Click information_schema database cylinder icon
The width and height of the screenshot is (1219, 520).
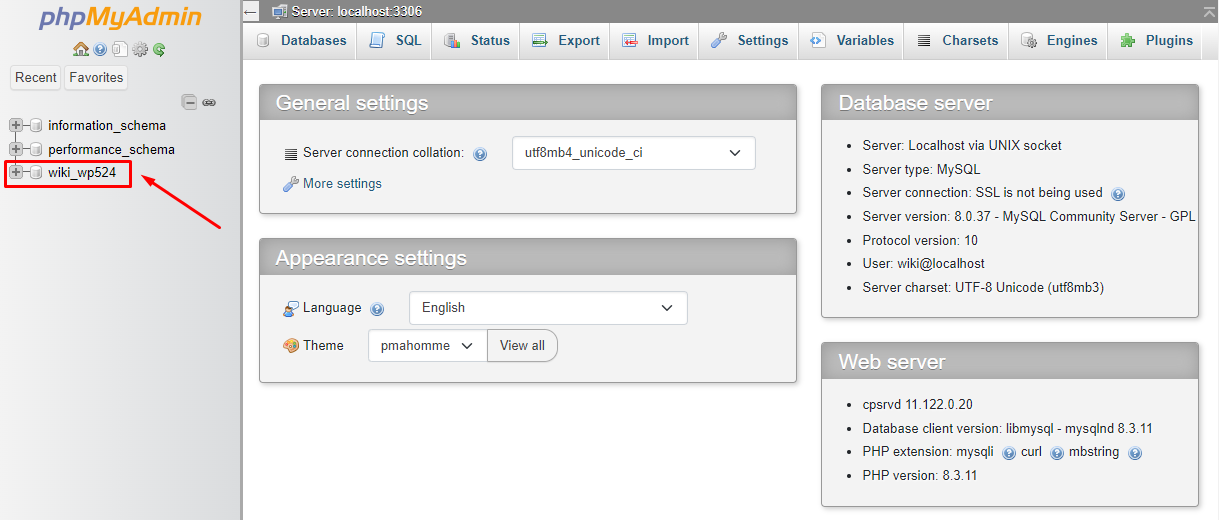coord(35,126)
